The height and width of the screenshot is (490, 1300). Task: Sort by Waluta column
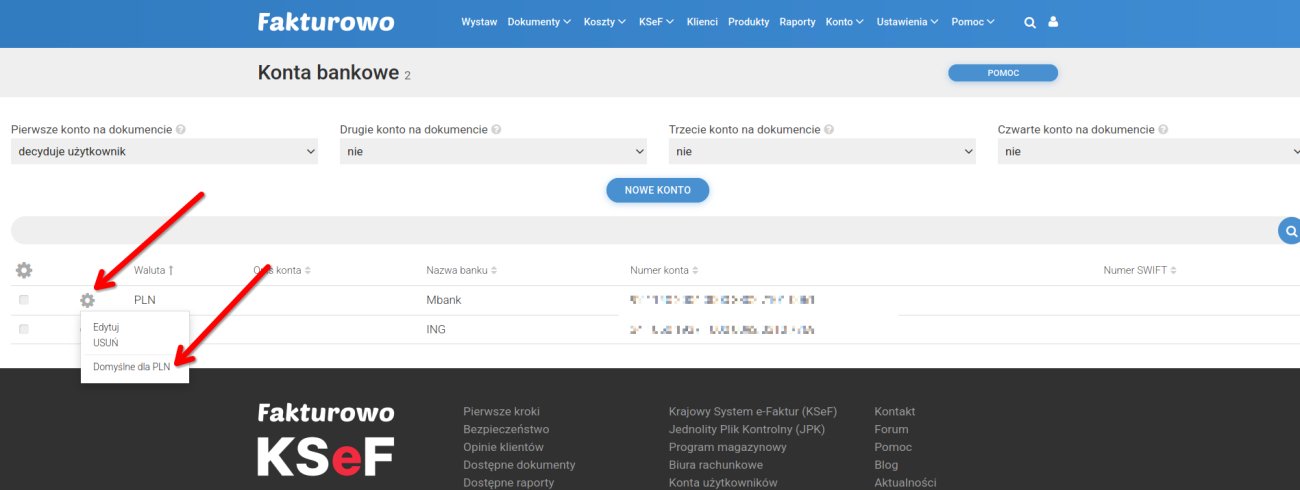[x=154, y=271]
